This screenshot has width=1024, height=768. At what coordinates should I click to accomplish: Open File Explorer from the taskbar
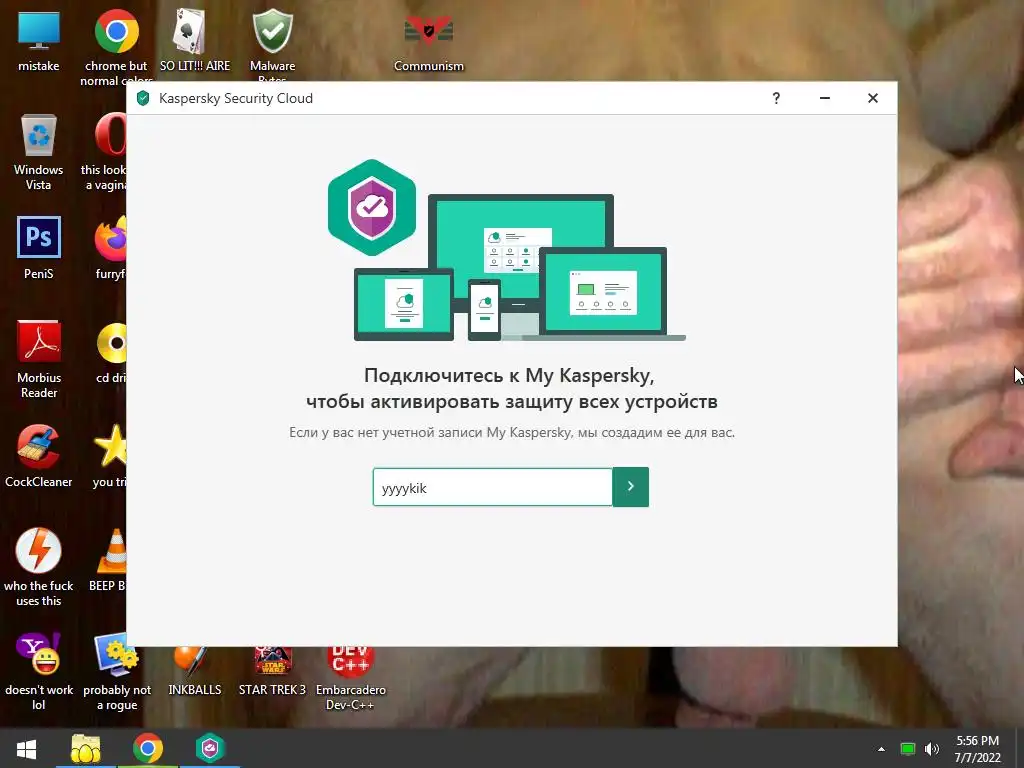(x=86, y=749)
